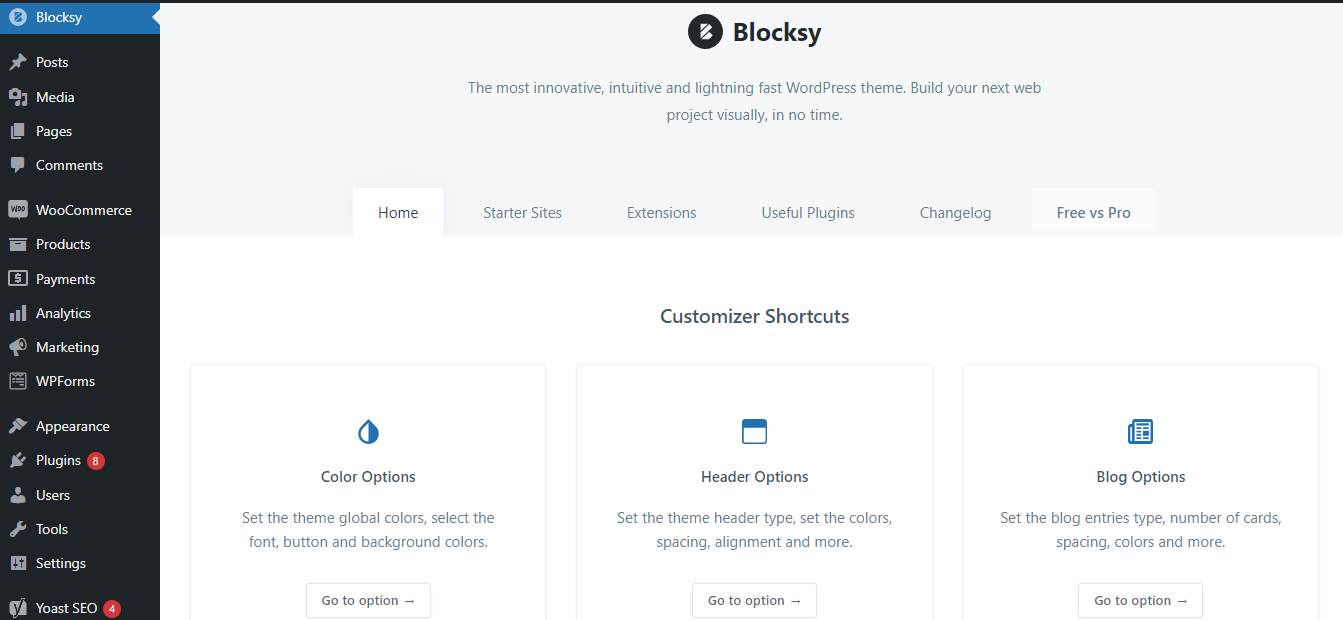This screenshot has width=1343, height=620.
Task: Click the Analytics bar chart icon
Action: coord(18,313)
